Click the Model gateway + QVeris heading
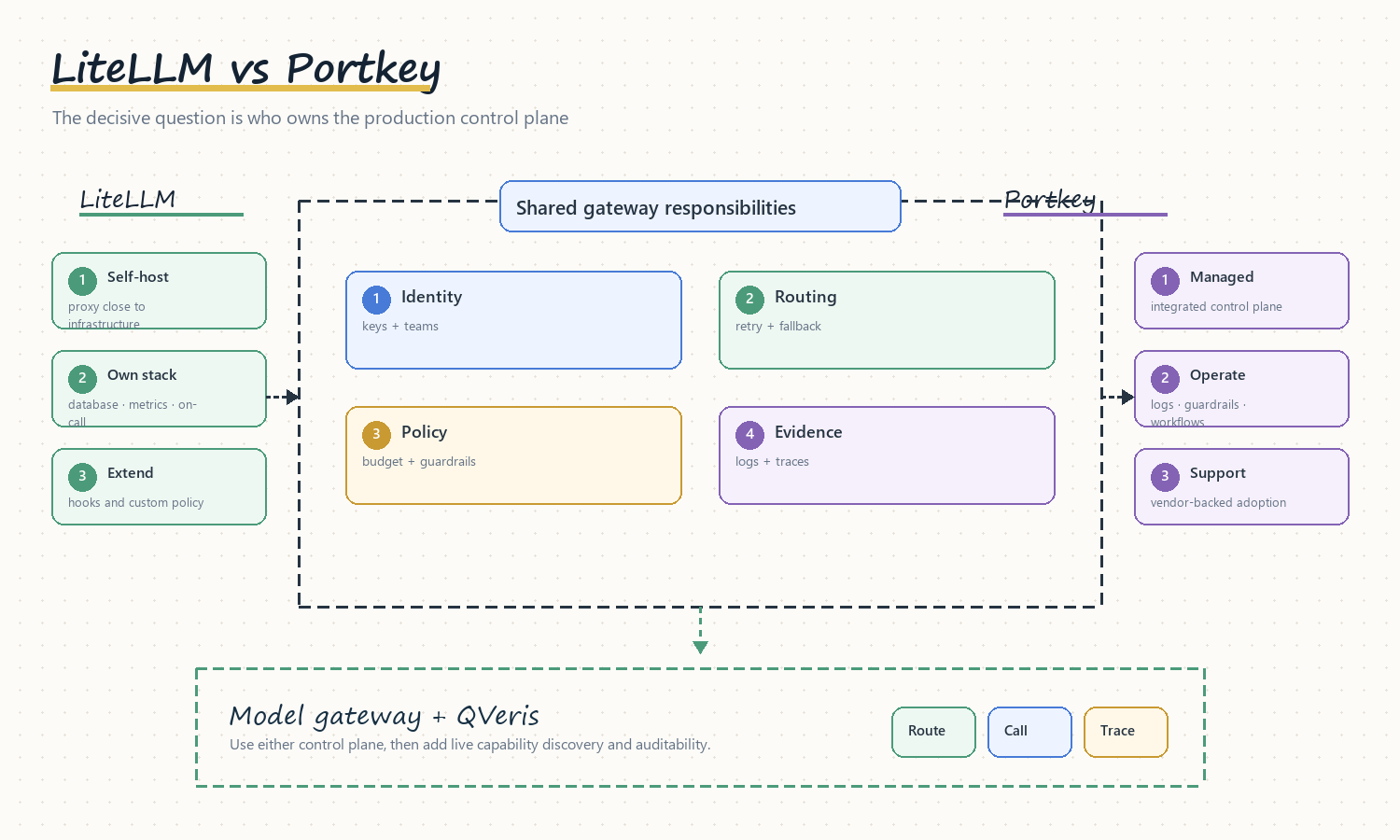Image resolution: width=1400 pixels, height=840 pixels. click(385, 716)
